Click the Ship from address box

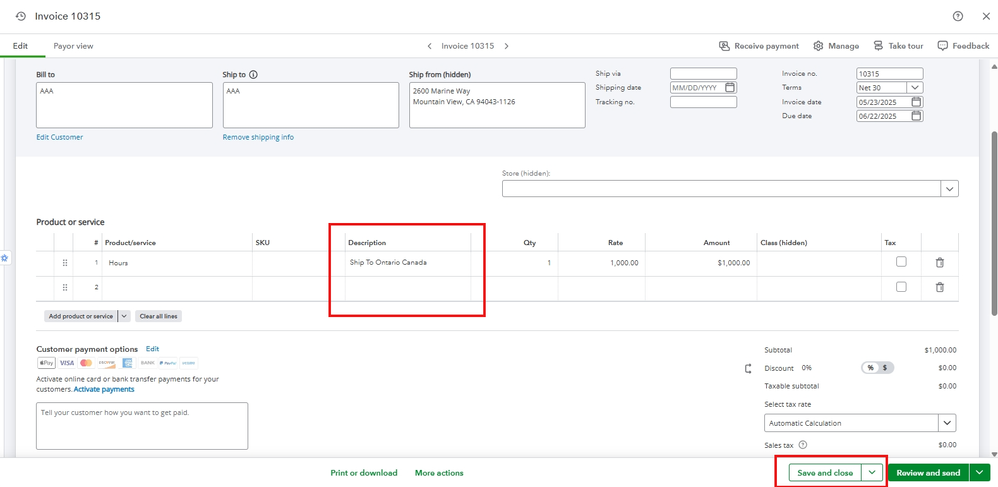pos(497,105)
